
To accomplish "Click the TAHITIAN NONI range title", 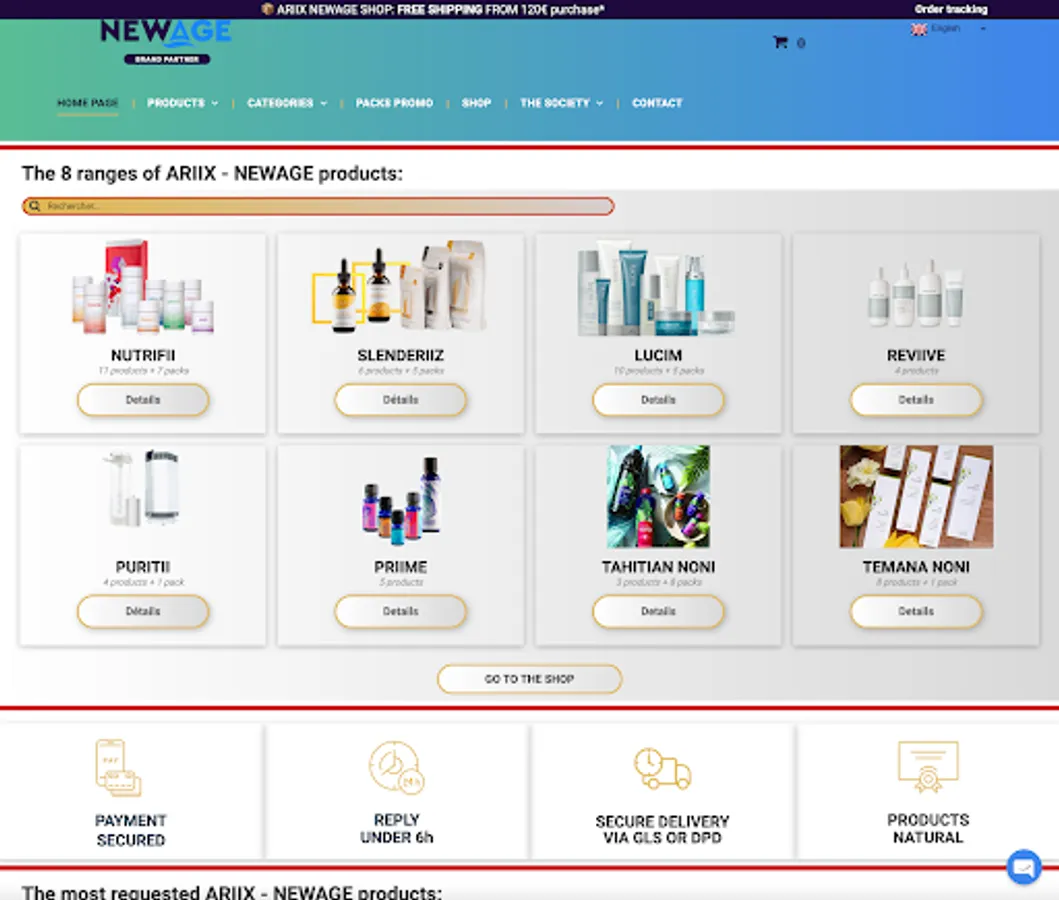I will (658, 567).
